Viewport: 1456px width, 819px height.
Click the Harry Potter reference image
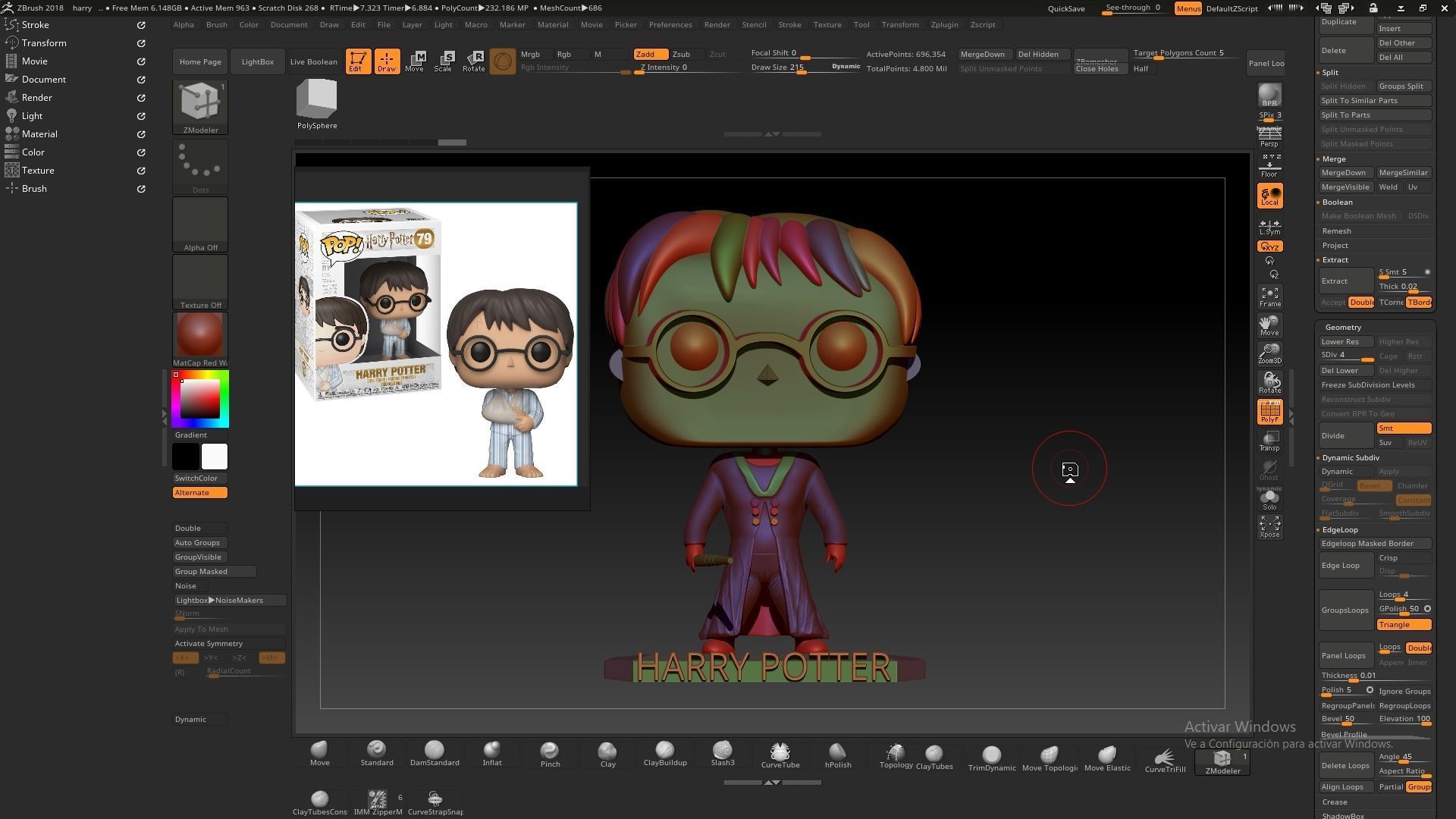(x=436, y=344)
